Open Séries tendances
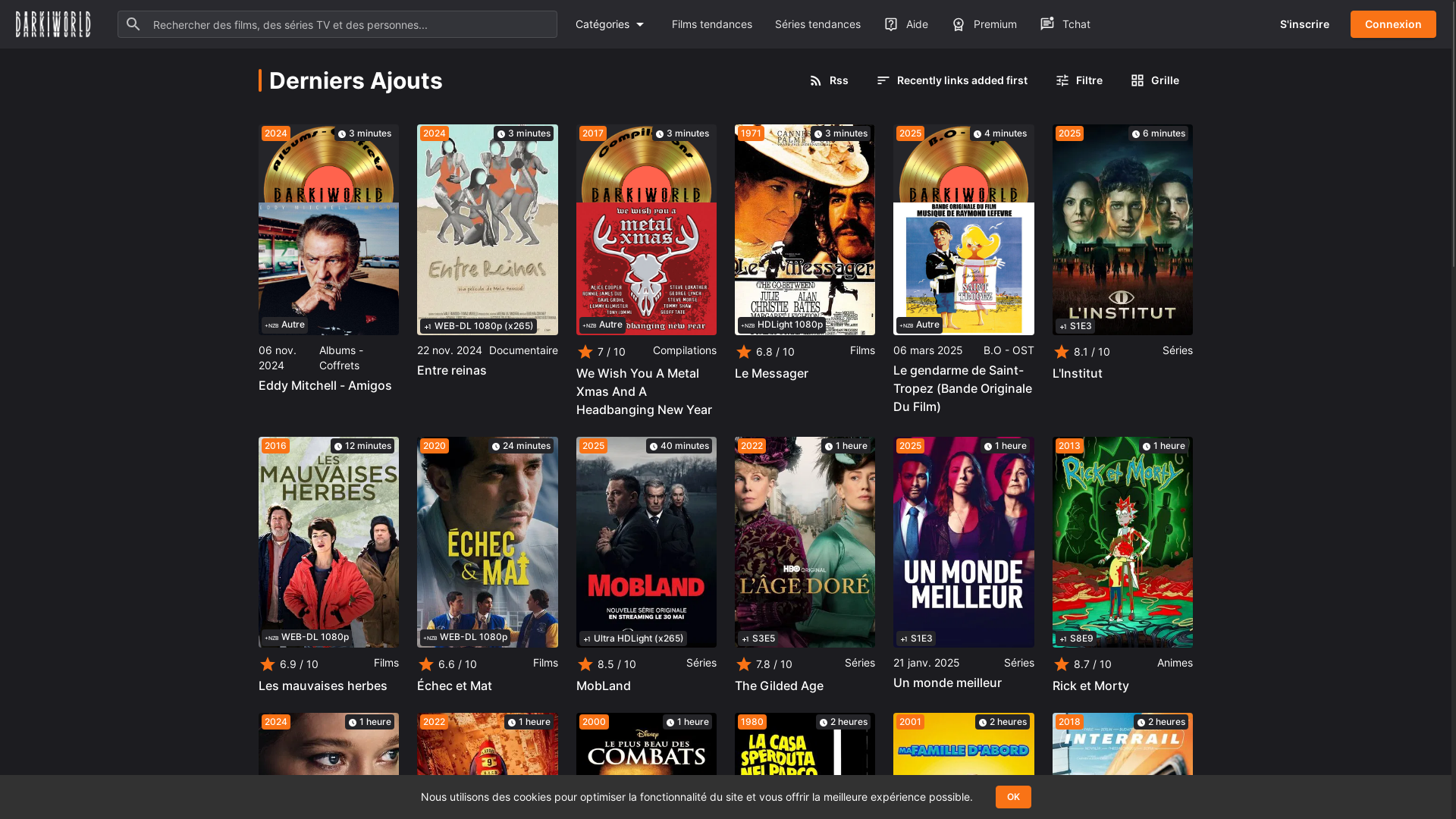 [817, 24]
